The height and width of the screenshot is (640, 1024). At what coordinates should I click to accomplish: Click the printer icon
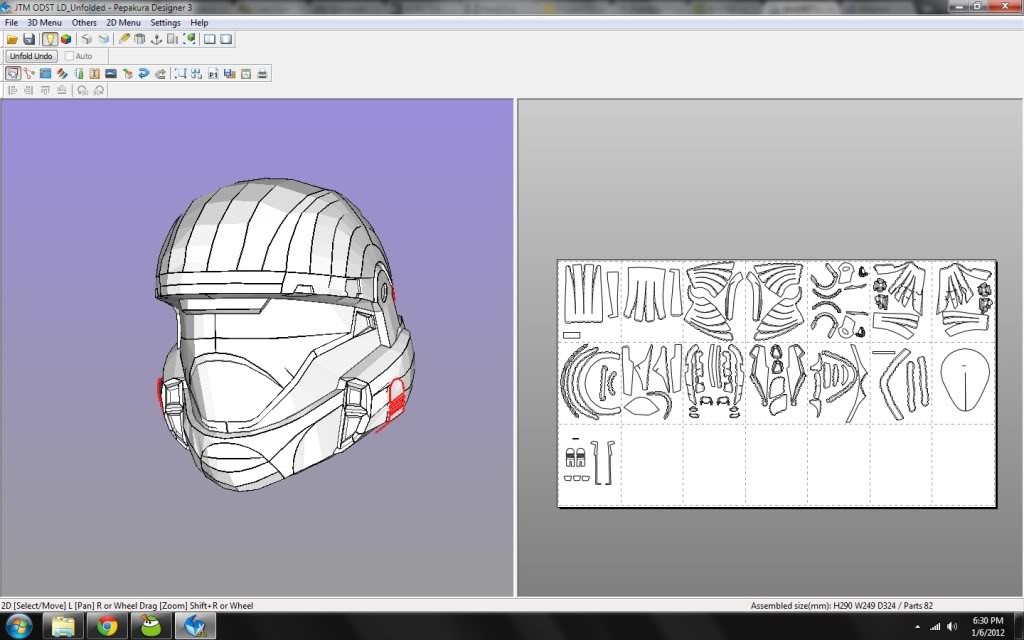point(262,73)
